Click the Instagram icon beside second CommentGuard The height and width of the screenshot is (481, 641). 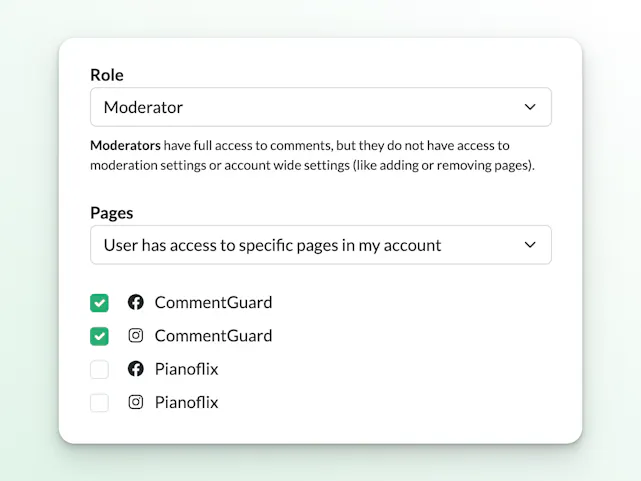[x=136, y=336]
